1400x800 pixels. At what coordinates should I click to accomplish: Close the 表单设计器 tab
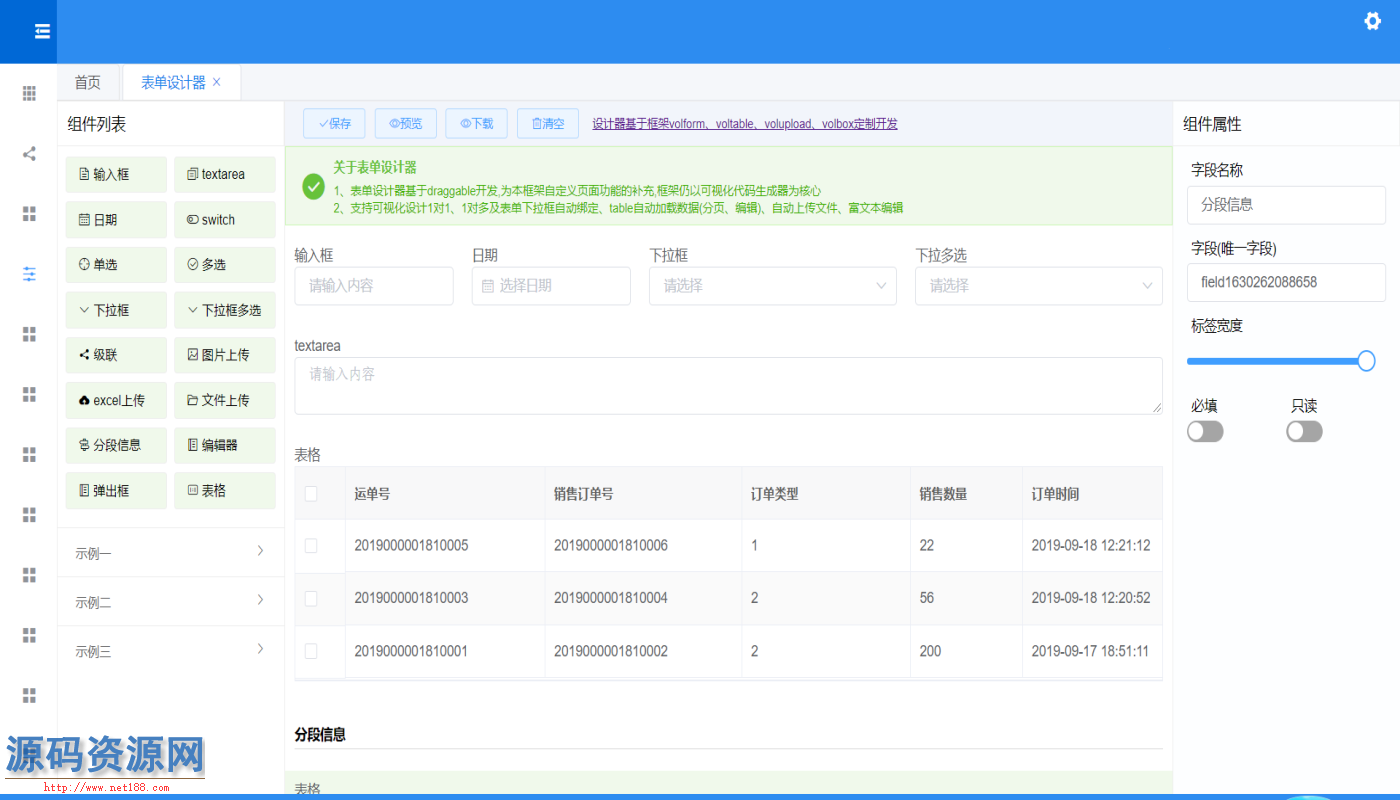tap(217, 82)
